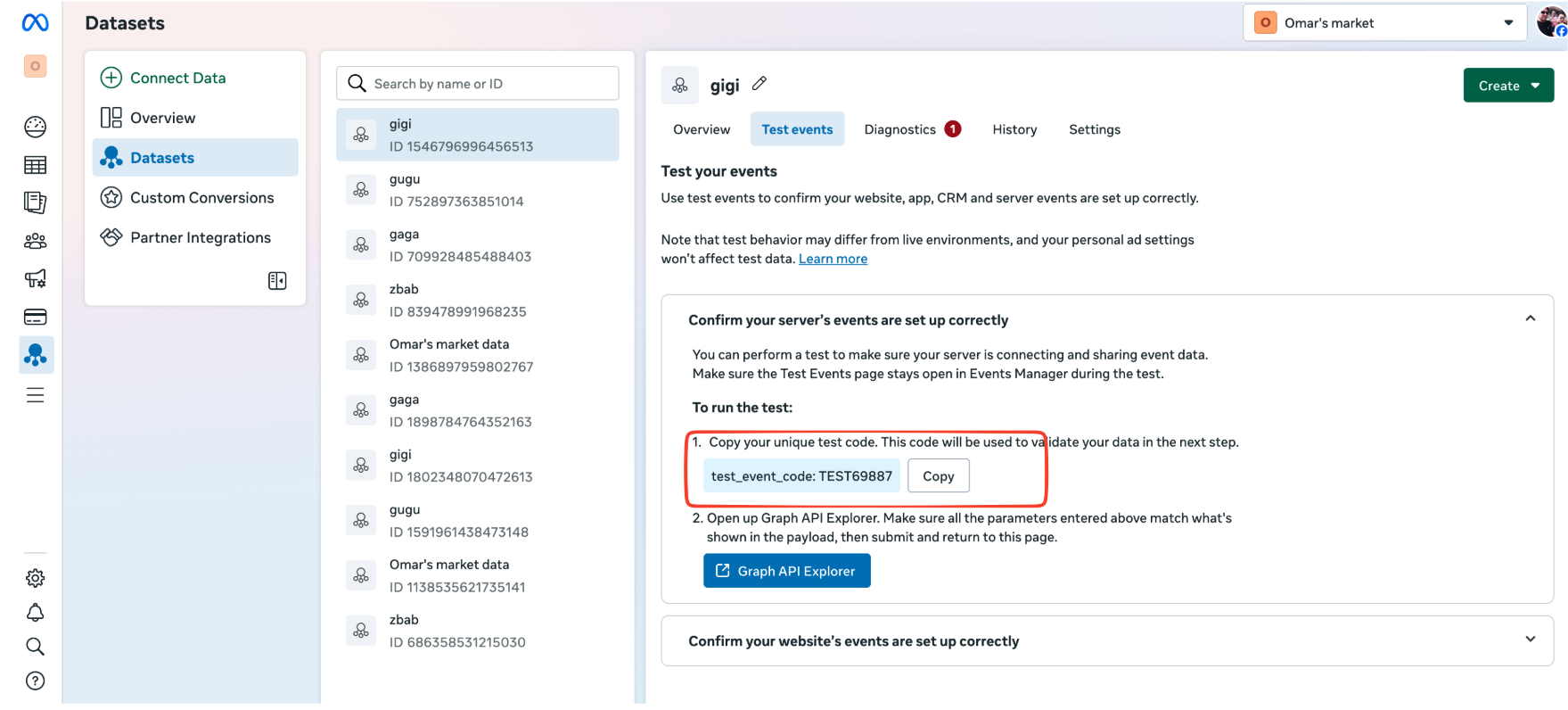Open the settings gear in sidebar
This screenshot has height=710, width=1568.
tap(35, 578)
